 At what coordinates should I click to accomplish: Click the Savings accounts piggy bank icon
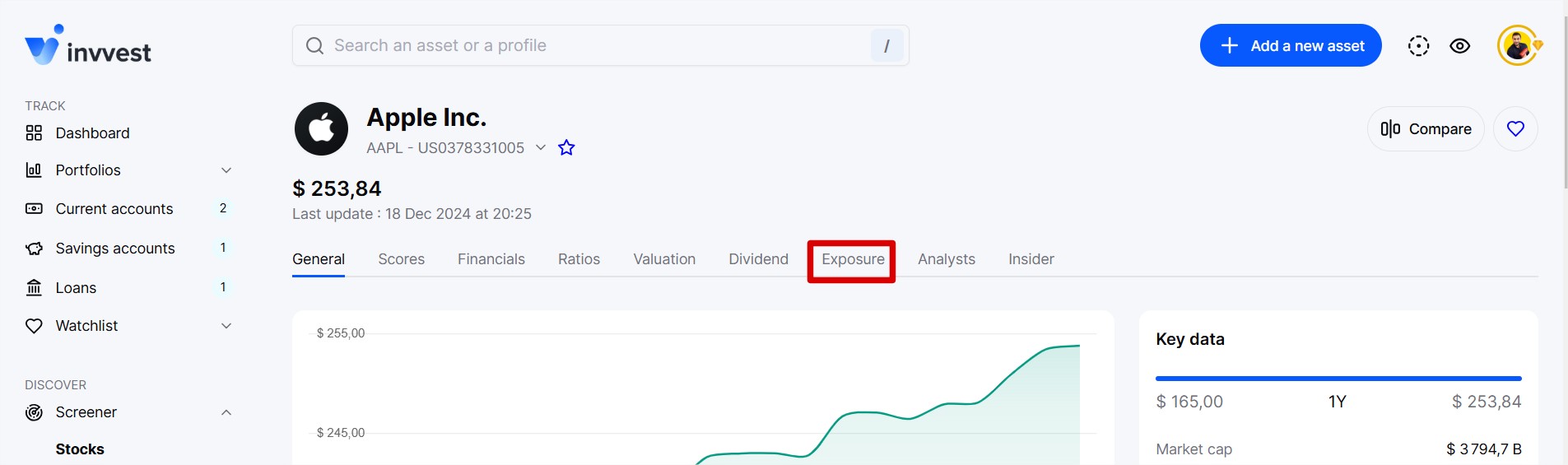tap(34, 249)
